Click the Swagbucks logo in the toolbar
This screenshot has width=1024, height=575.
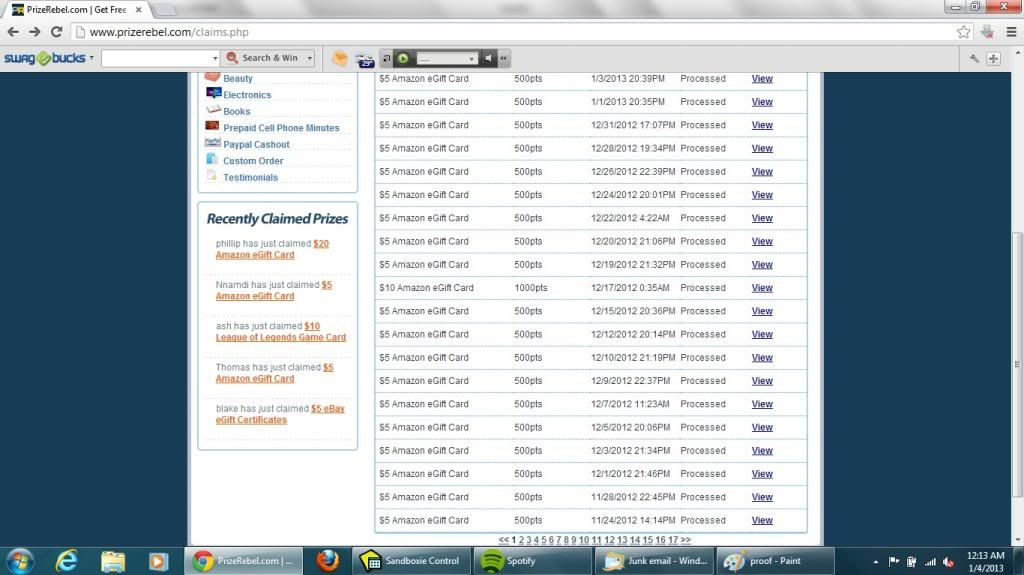click(44, 58)
